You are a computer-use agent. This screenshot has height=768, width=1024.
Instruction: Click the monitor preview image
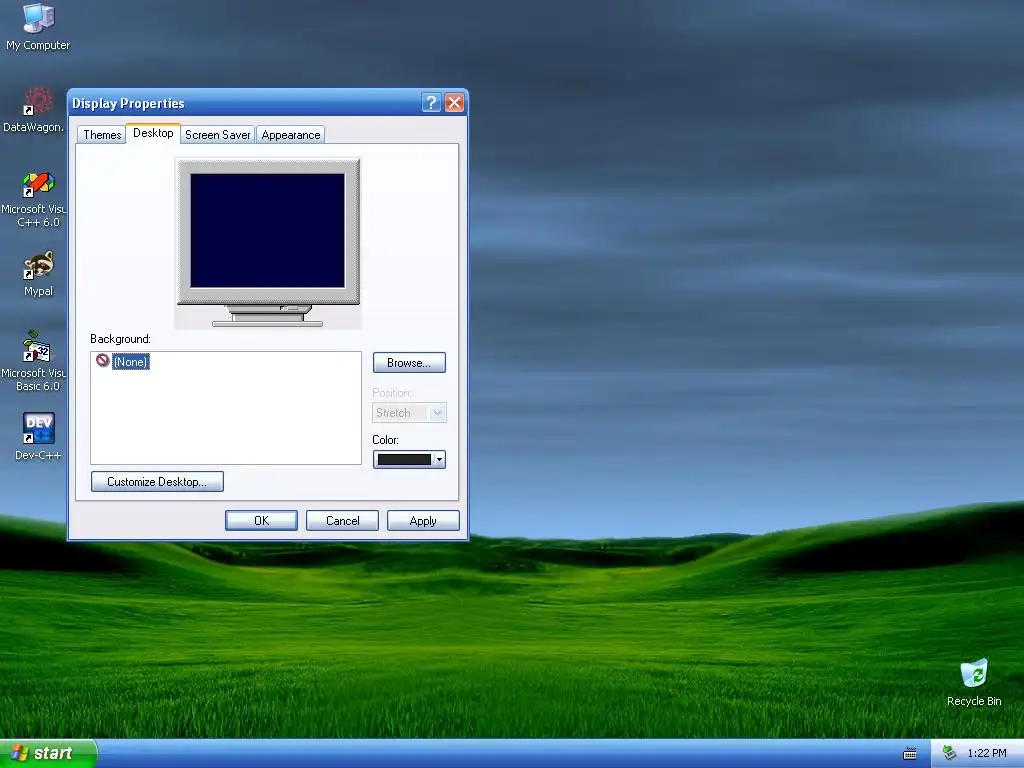268,242
